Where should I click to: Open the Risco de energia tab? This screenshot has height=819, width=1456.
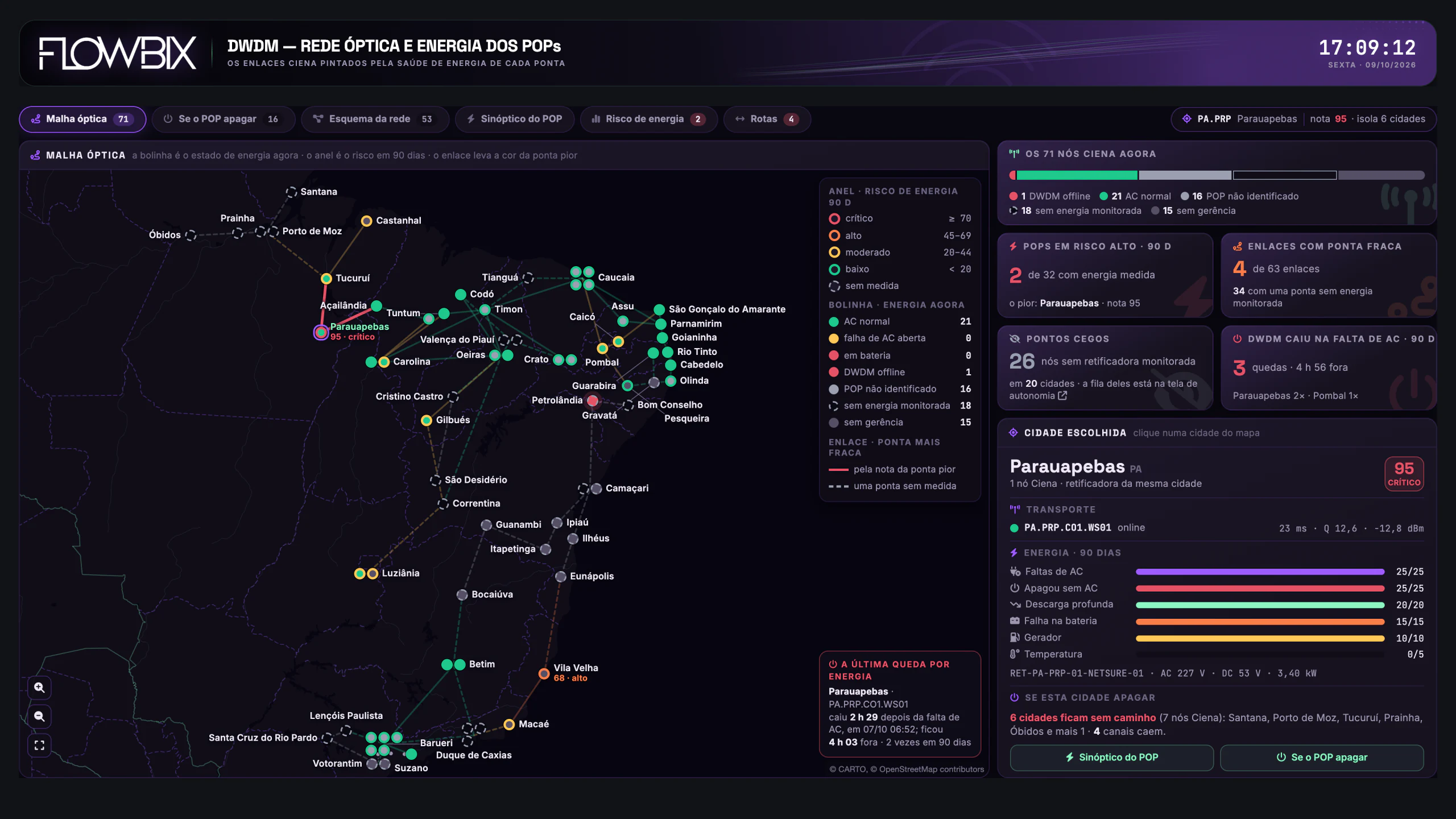pos(649,119)
